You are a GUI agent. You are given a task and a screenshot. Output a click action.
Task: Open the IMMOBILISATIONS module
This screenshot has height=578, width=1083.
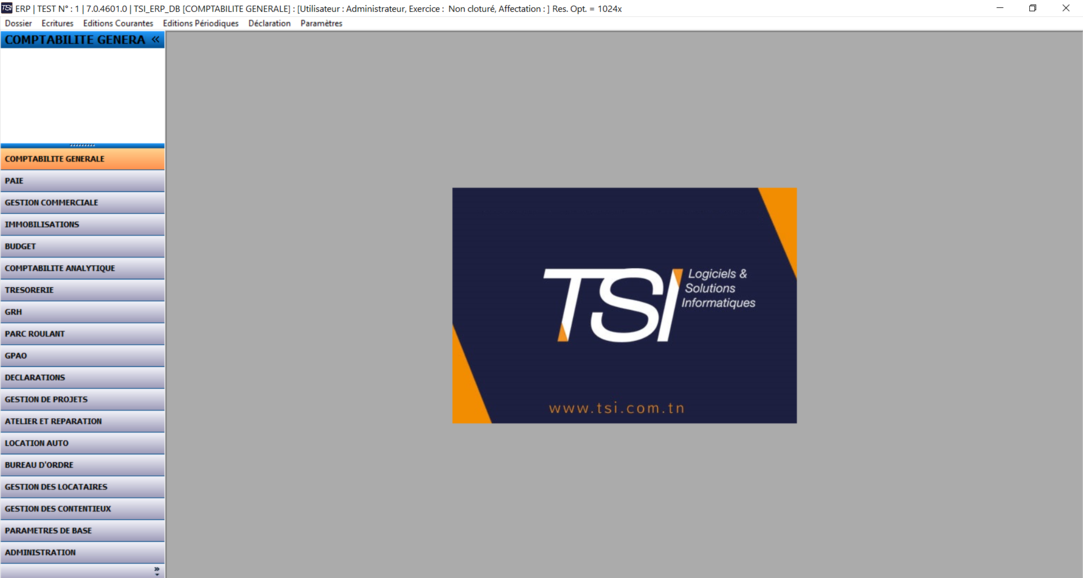tap(82, 224)
